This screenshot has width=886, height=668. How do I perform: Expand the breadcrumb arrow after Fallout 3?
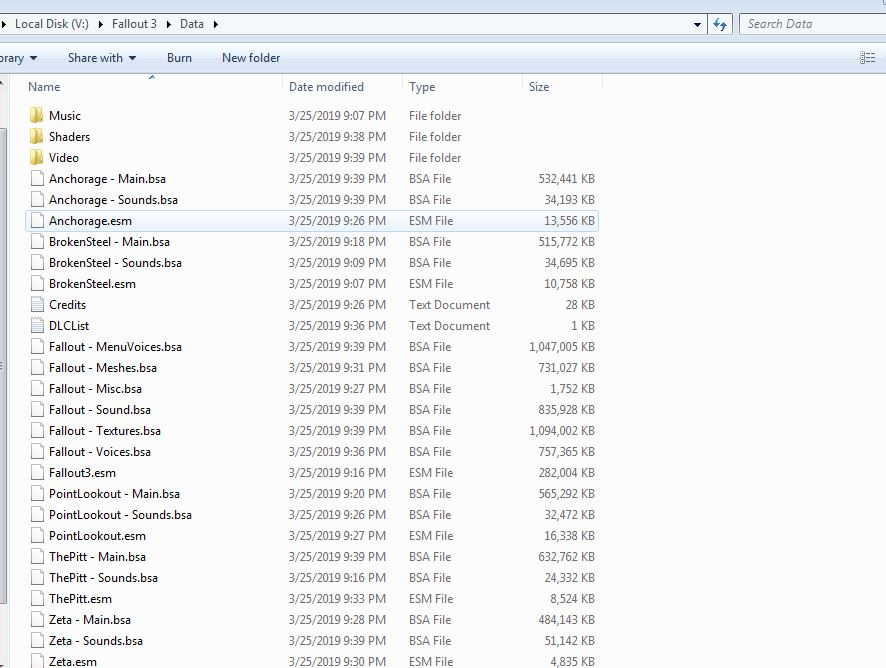(168, 24)
